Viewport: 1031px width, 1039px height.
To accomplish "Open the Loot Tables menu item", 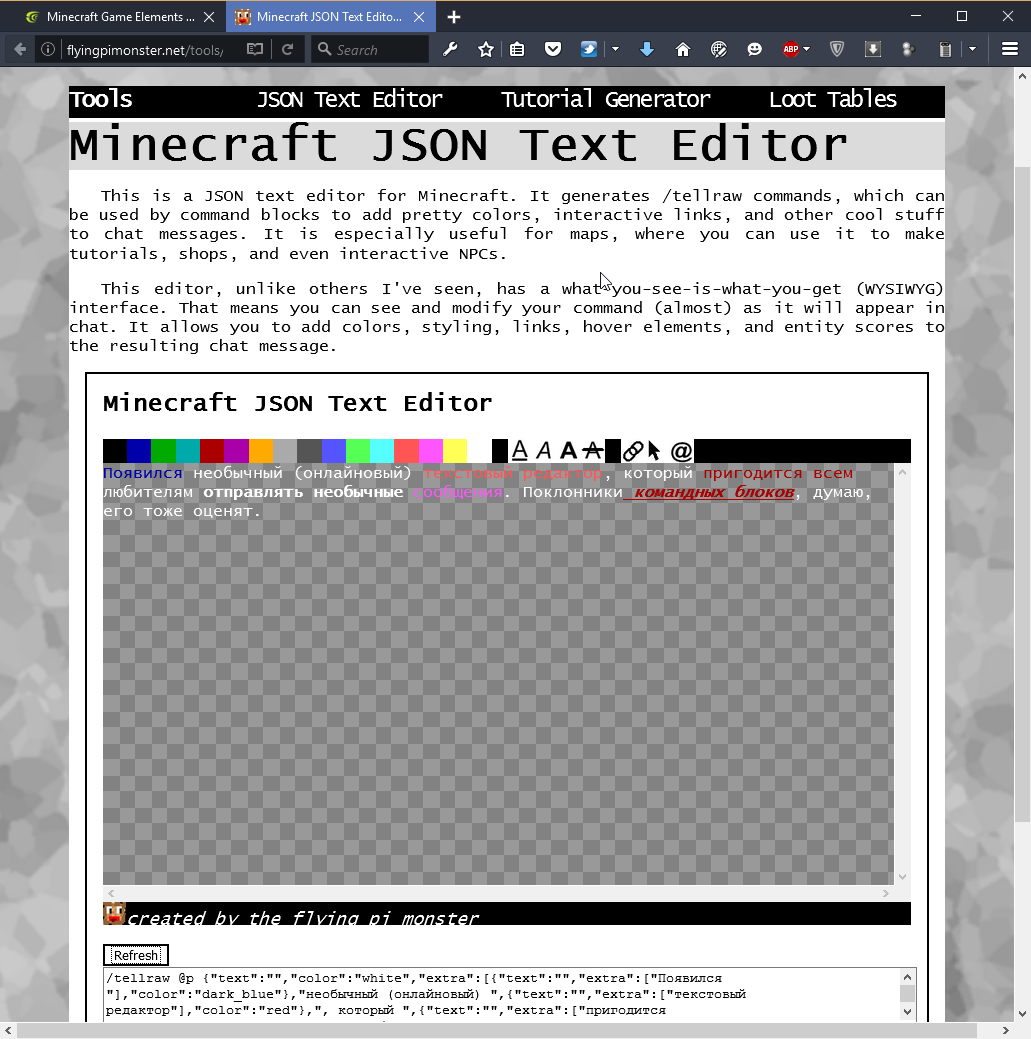I will (x=832, y=100).
